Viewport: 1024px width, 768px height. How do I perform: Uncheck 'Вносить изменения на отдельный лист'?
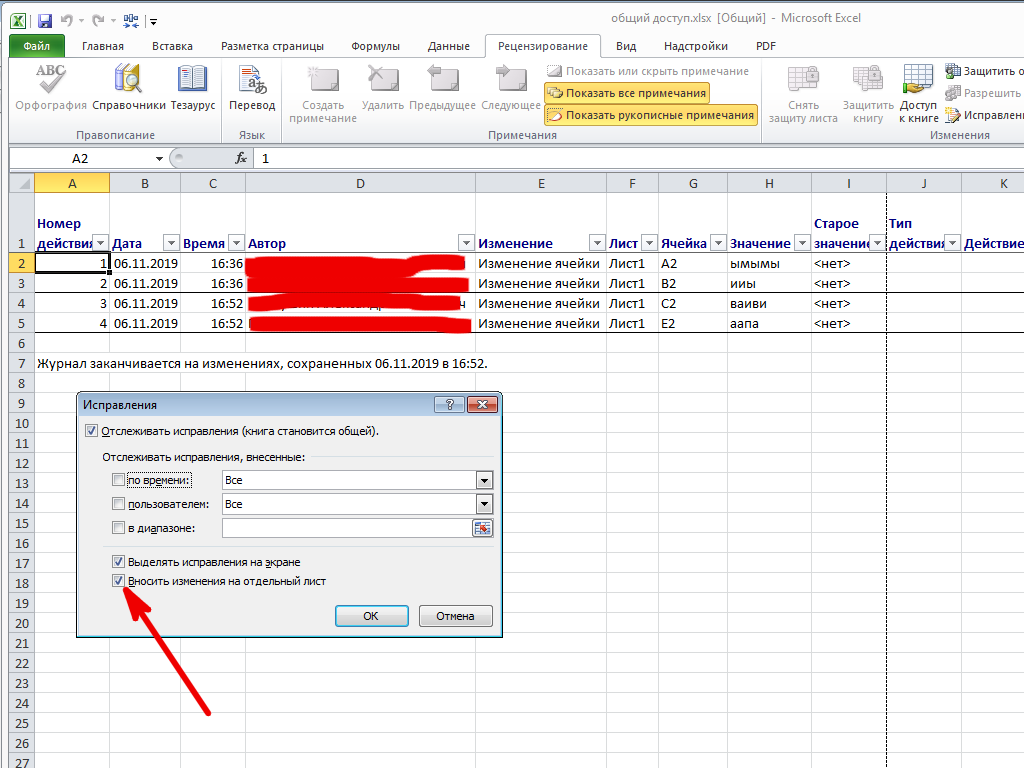(118, 580)
